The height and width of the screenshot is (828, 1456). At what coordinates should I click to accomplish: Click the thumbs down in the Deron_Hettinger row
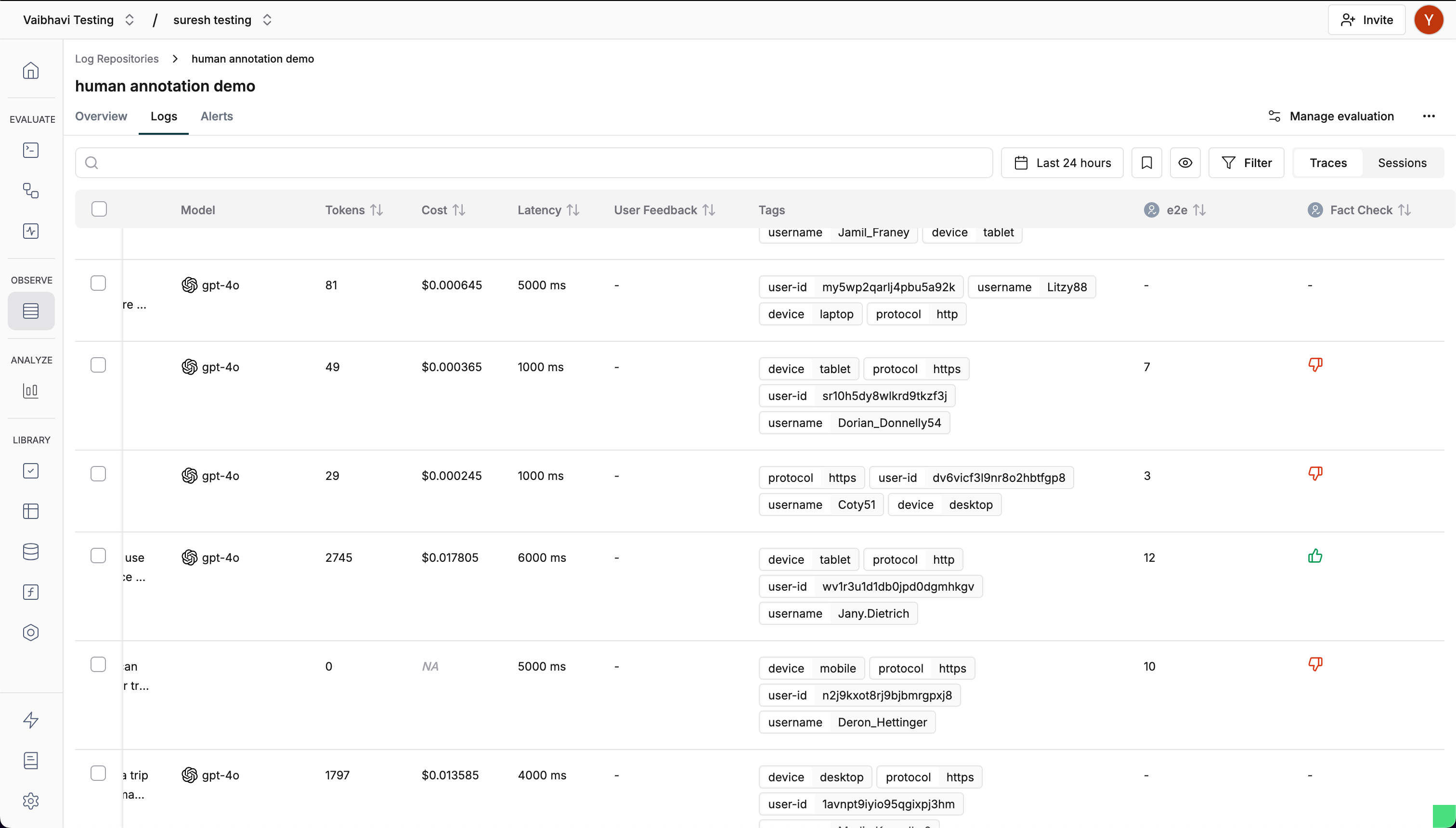[1315, 664]
